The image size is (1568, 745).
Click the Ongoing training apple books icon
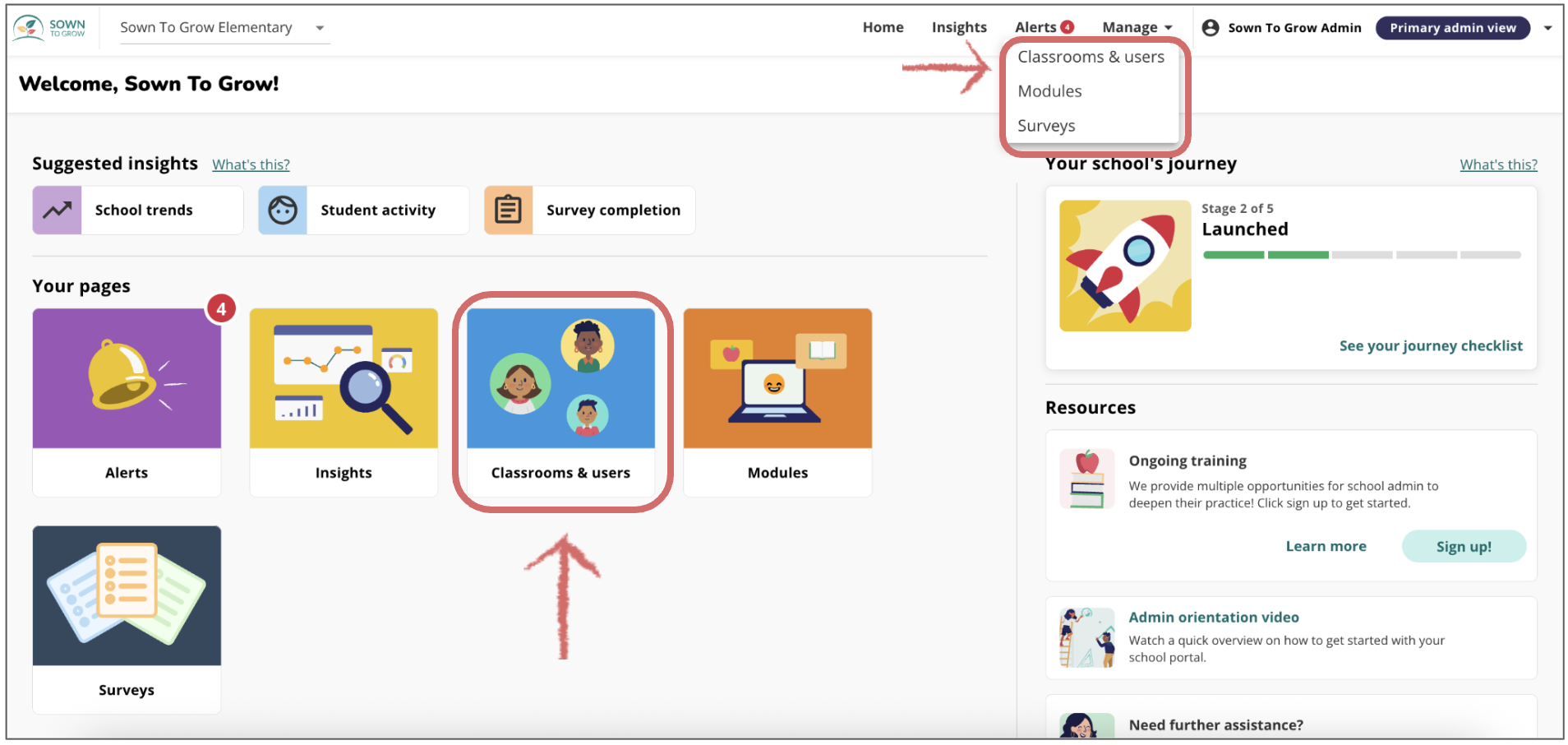1087,479
